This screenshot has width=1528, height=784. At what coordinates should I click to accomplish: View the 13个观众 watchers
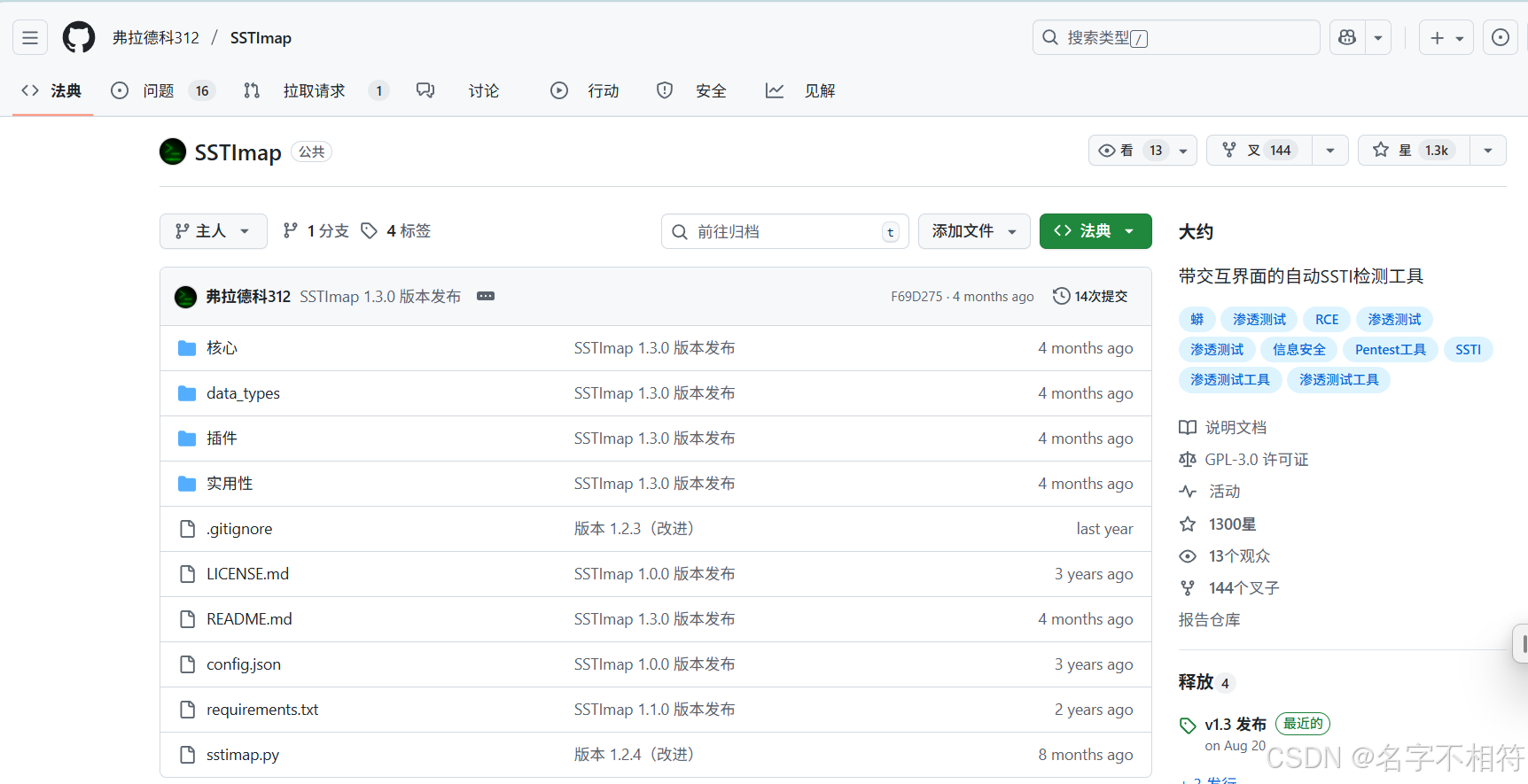(x=1225, y=556)
